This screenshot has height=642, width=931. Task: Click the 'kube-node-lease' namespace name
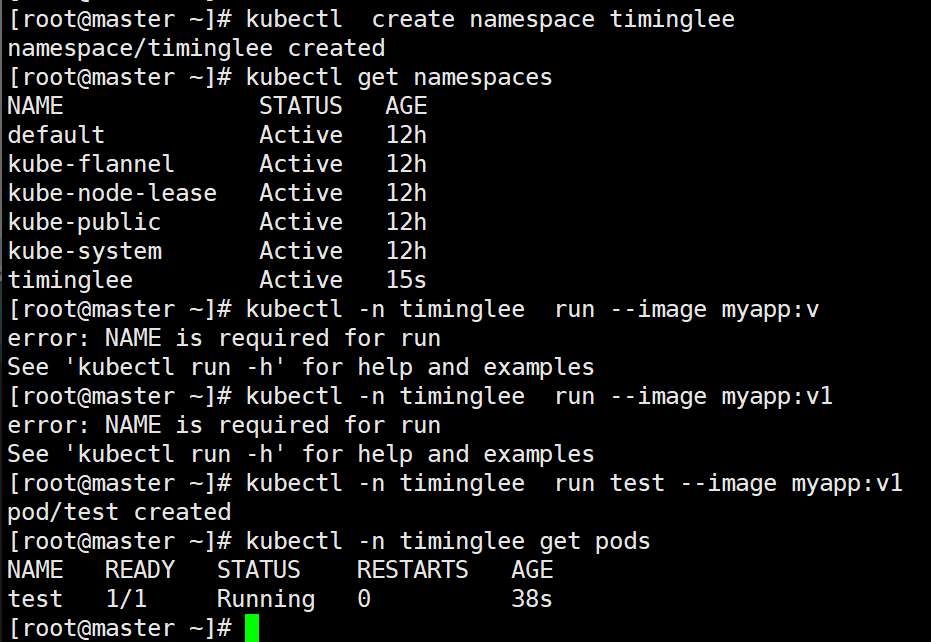pyautogui.click(x=112, y=193)
